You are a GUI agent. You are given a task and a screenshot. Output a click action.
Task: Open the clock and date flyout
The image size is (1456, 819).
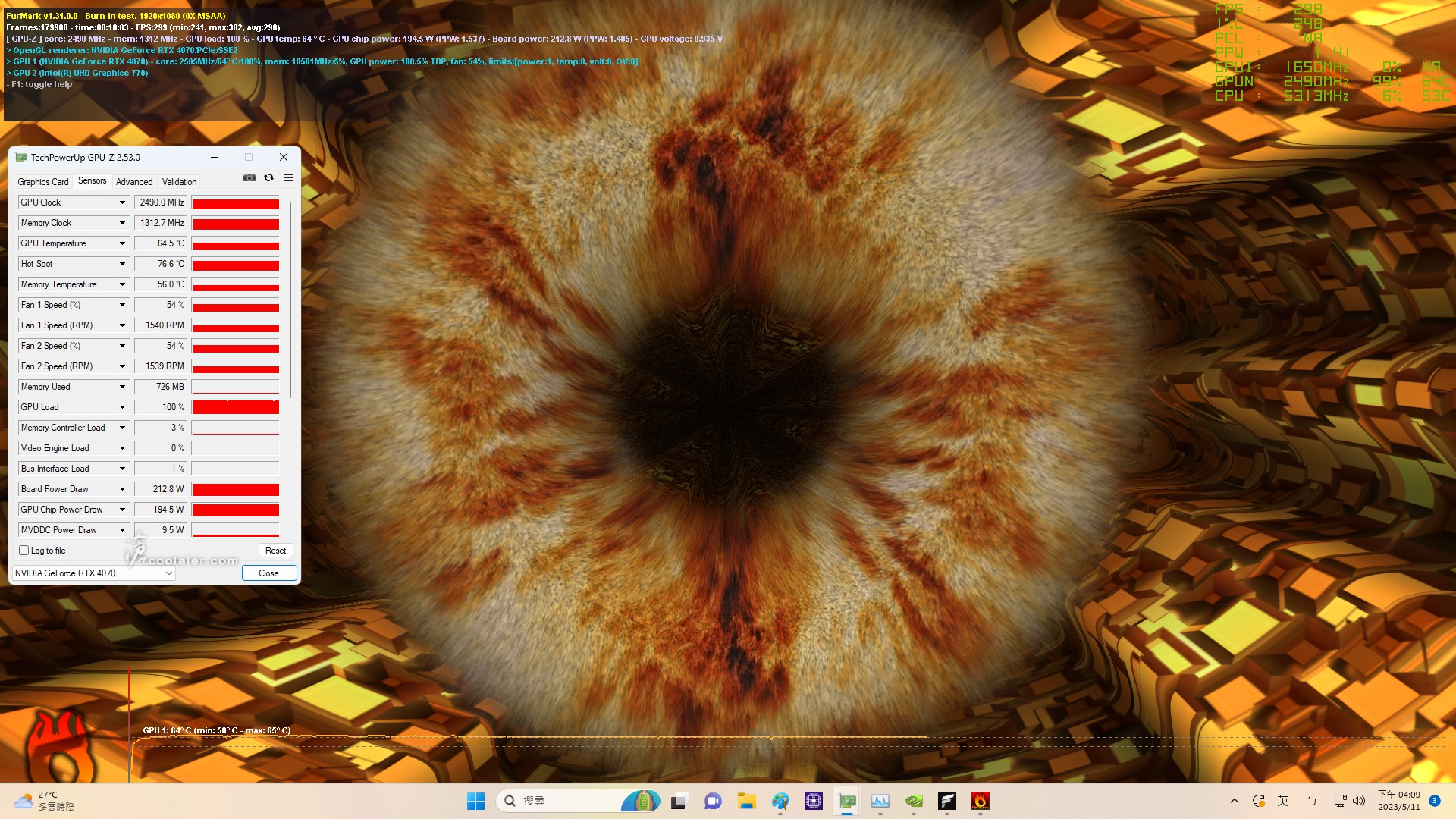pyautogui.click(x=1398, y=801)
